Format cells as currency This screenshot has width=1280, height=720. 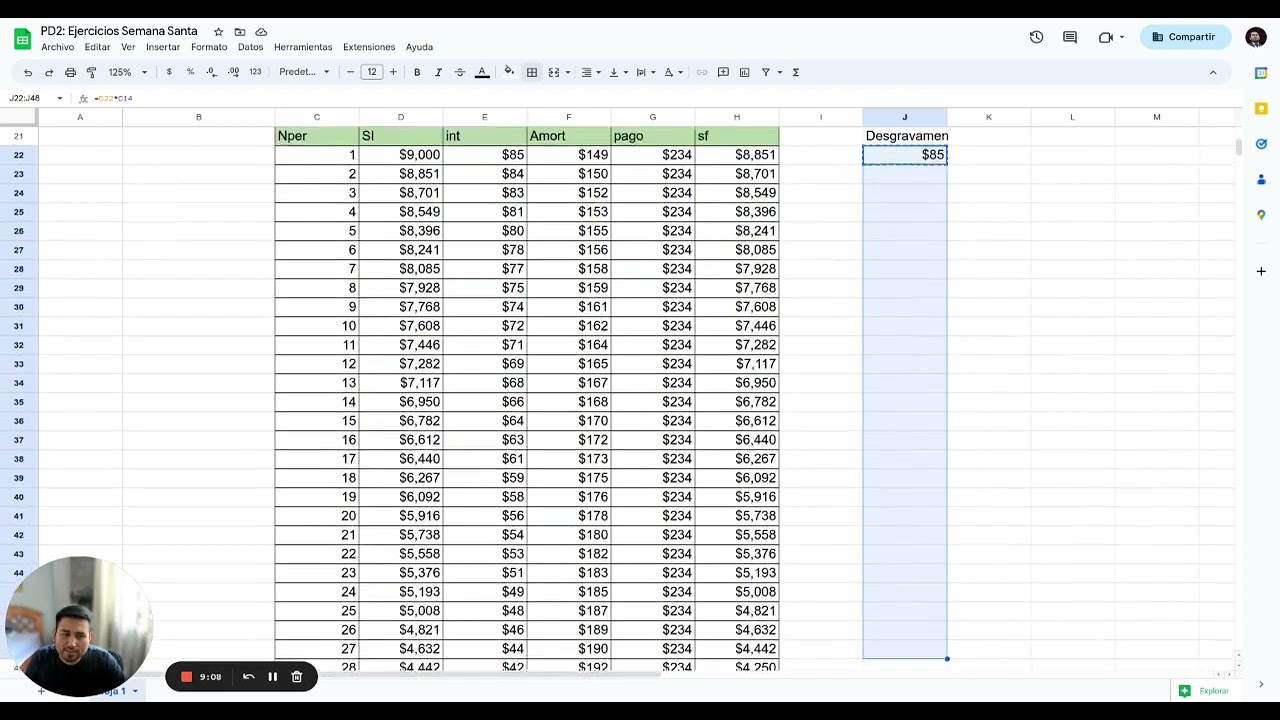169,72
